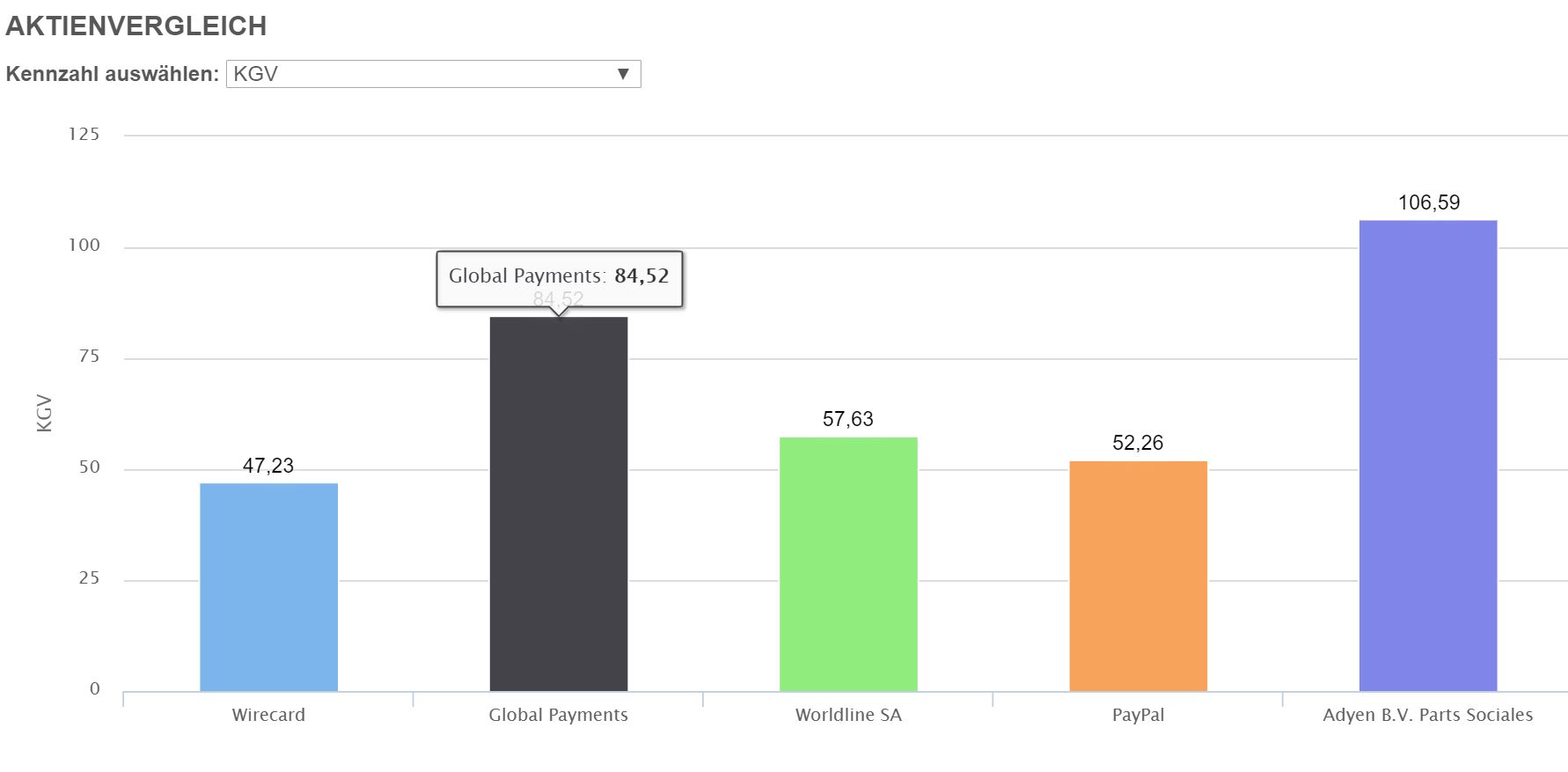This screenshot has width=1568, height=772.
Task: Click the purple Adyen bar
Action: pos(1428,456)
